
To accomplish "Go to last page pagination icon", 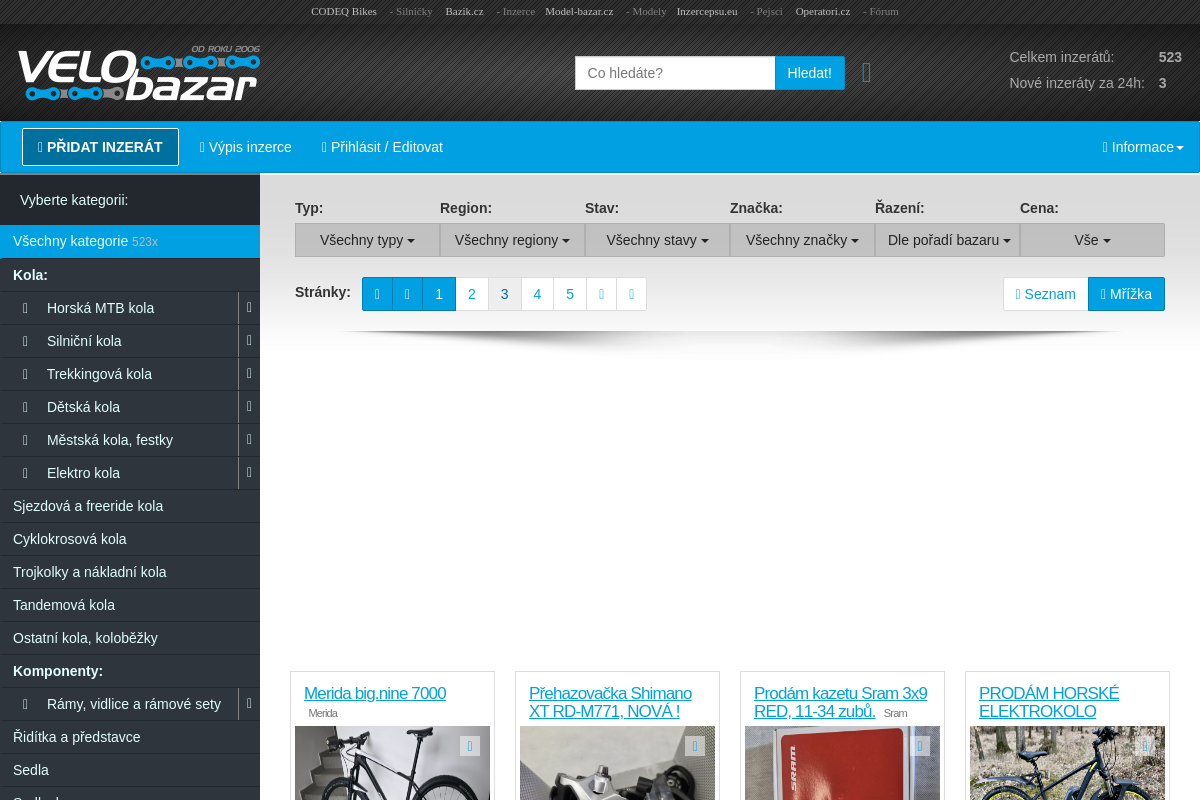I will click(x=631, y=294).
